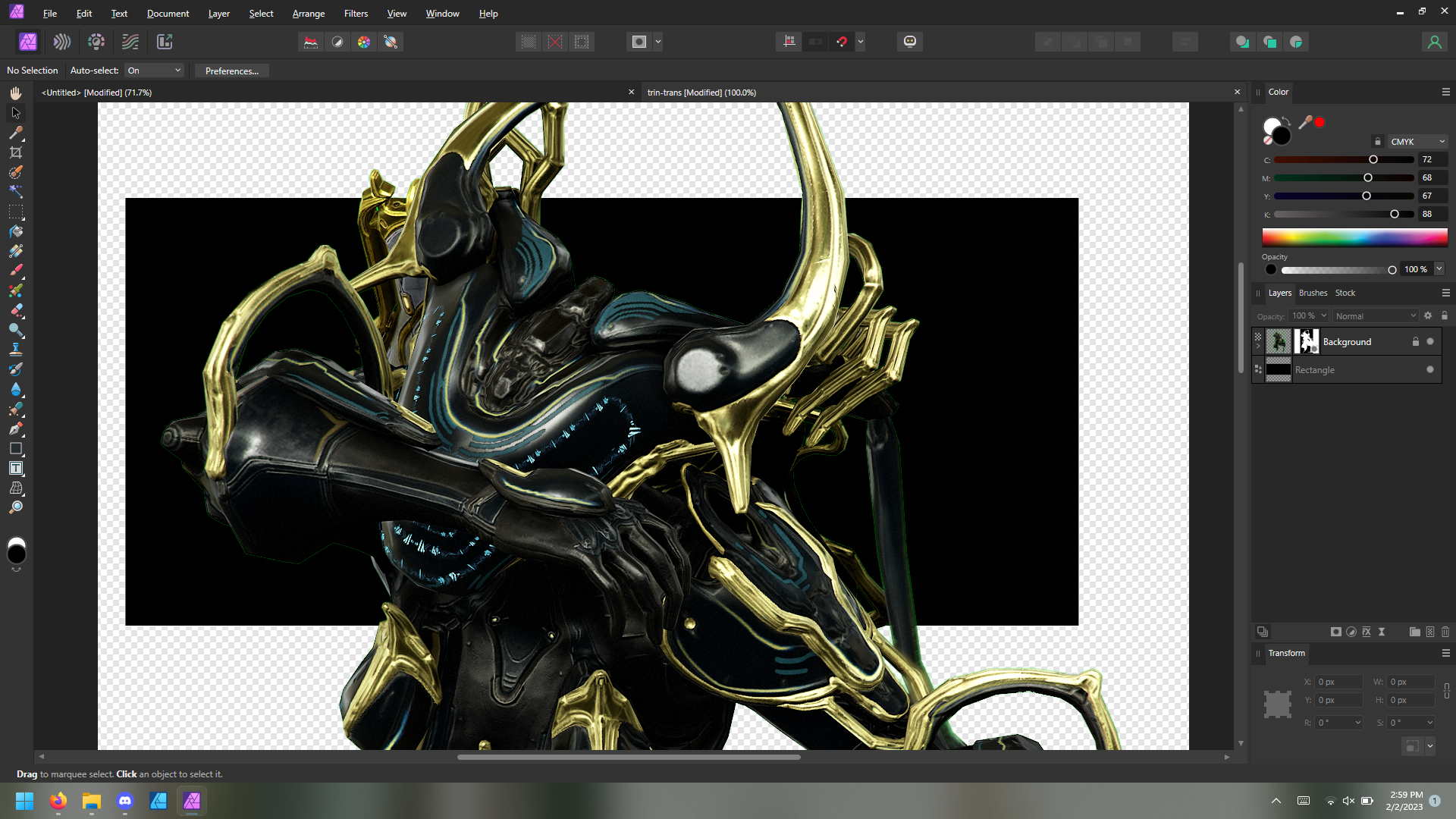Expand the Background layer group chevron
Screen dimensions: 1456x819
pos(1258,347)
